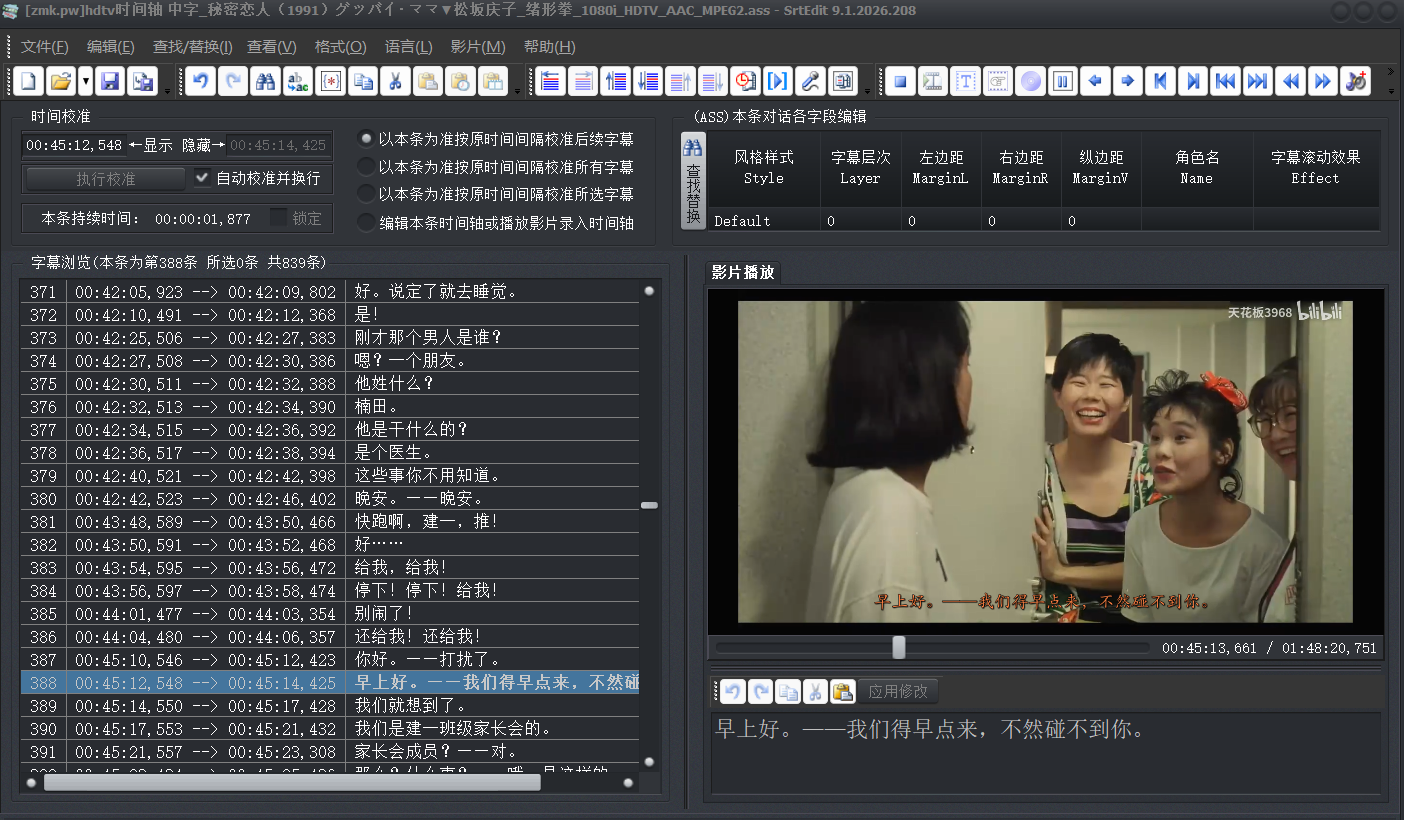Viewport: 1404px width, 820px height.
Task: Click the left-align subtitle lines icon
Action: [550, 81]
